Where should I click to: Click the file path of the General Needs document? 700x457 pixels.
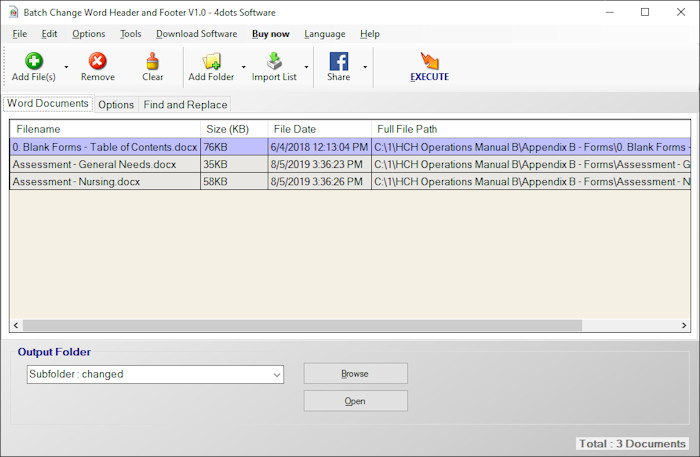click(531, 164)
